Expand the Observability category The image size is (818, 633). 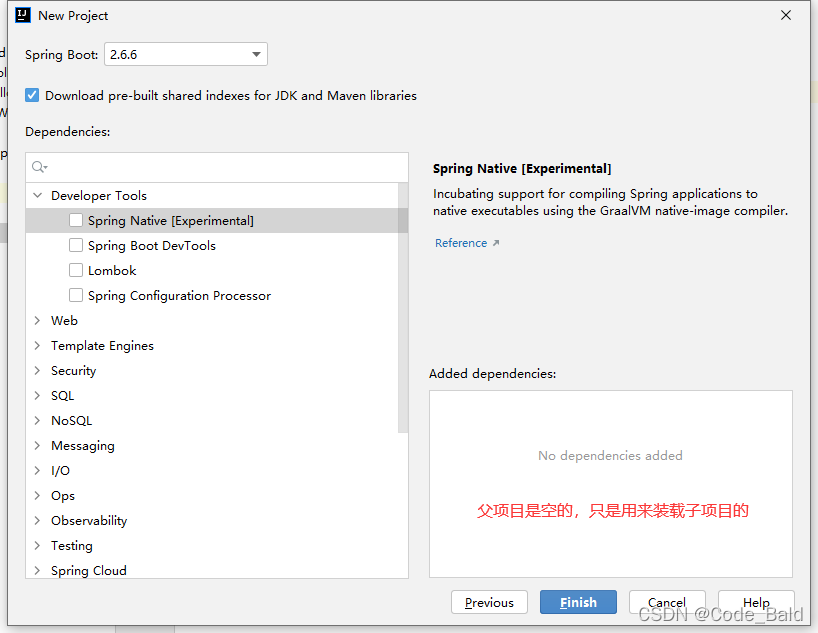pyautogui.click(x=37, y=521)
